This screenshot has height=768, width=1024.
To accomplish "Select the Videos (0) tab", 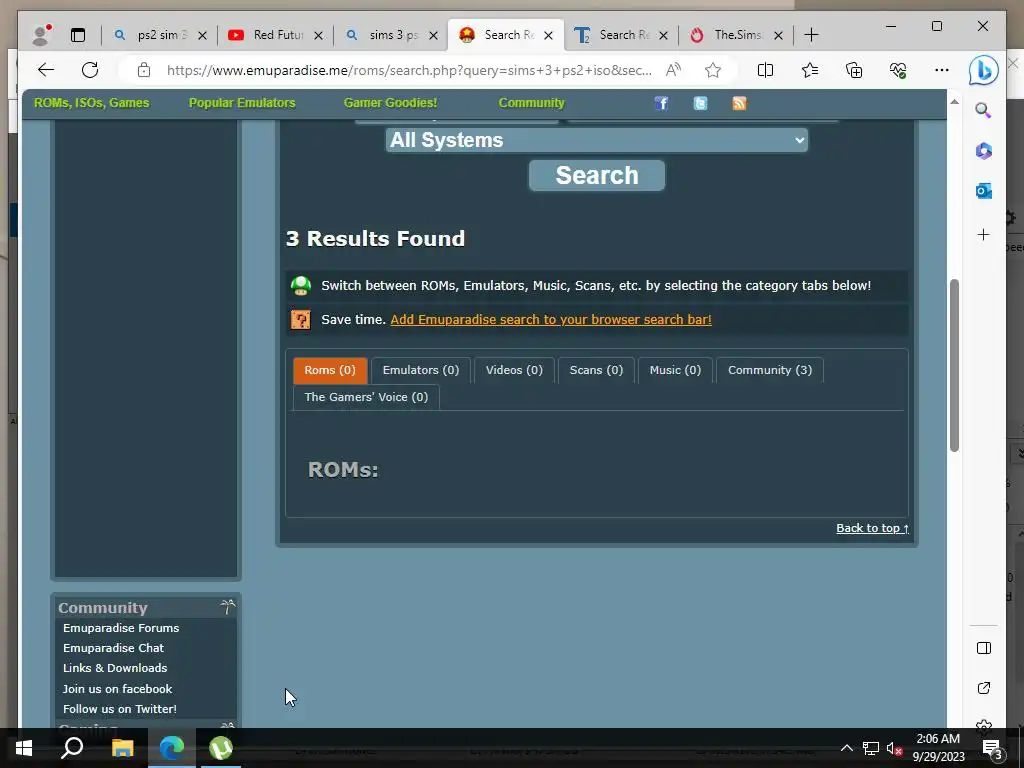I will (x=514, y=370).
